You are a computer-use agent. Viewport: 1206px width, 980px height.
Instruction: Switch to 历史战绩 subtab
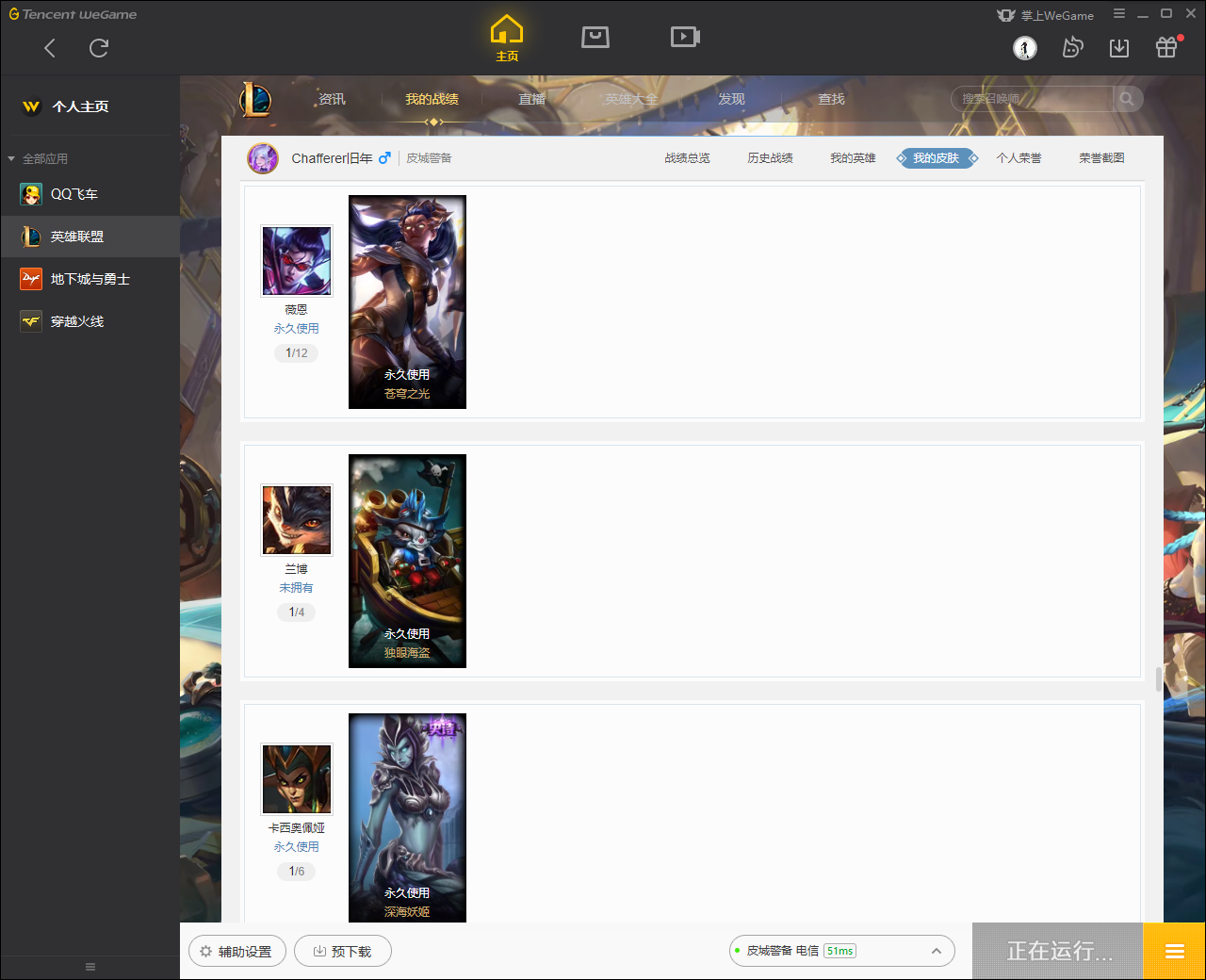point(770,158)
